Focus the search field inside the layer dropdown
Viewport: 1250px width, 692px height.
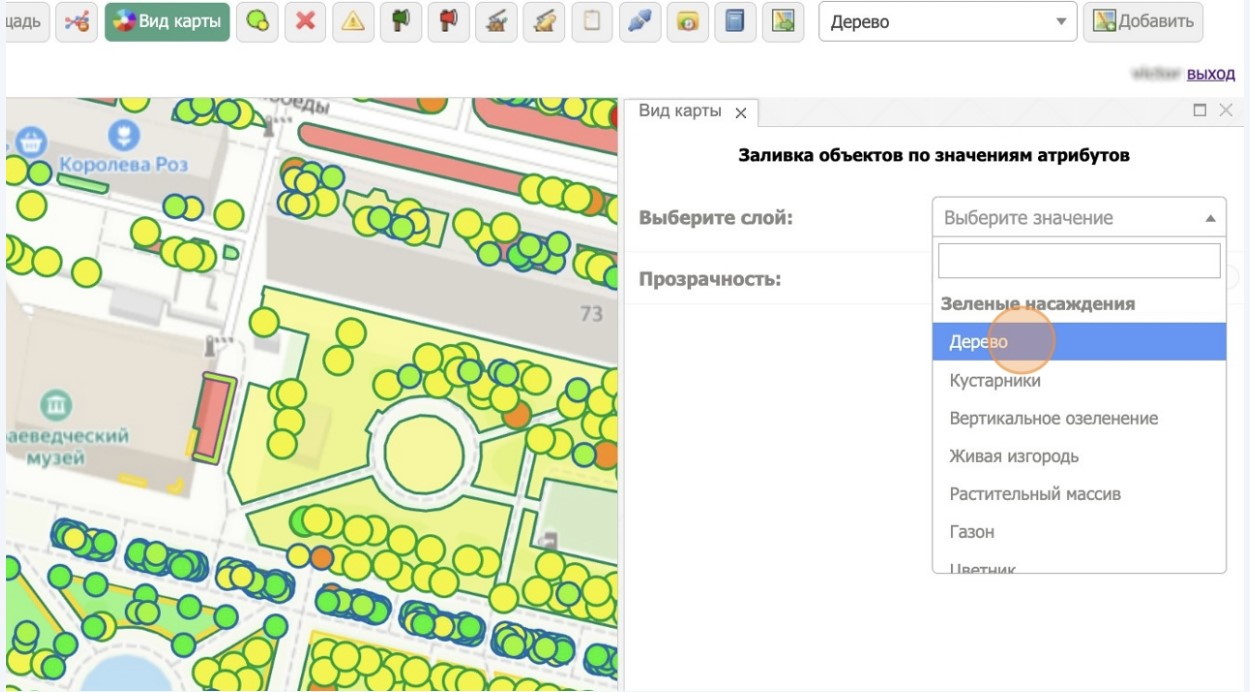pyautogui.click(x=1079, y=261)
